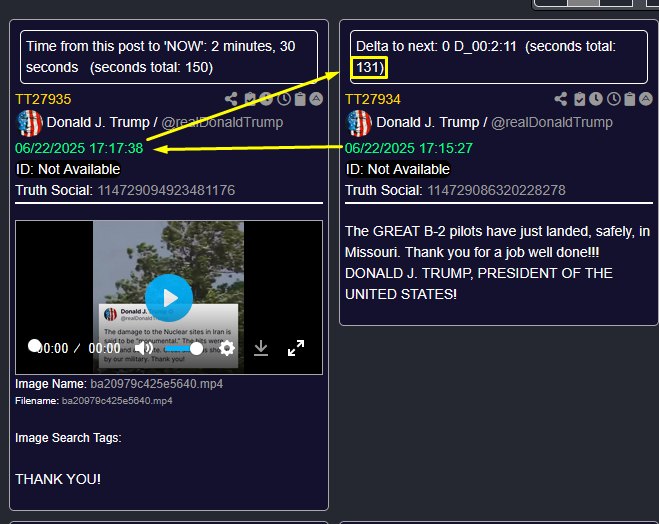Click Filename value ba20979c425e5640.mp4
Viewport: 659px width, 524px height.
(x=117, y=401)
